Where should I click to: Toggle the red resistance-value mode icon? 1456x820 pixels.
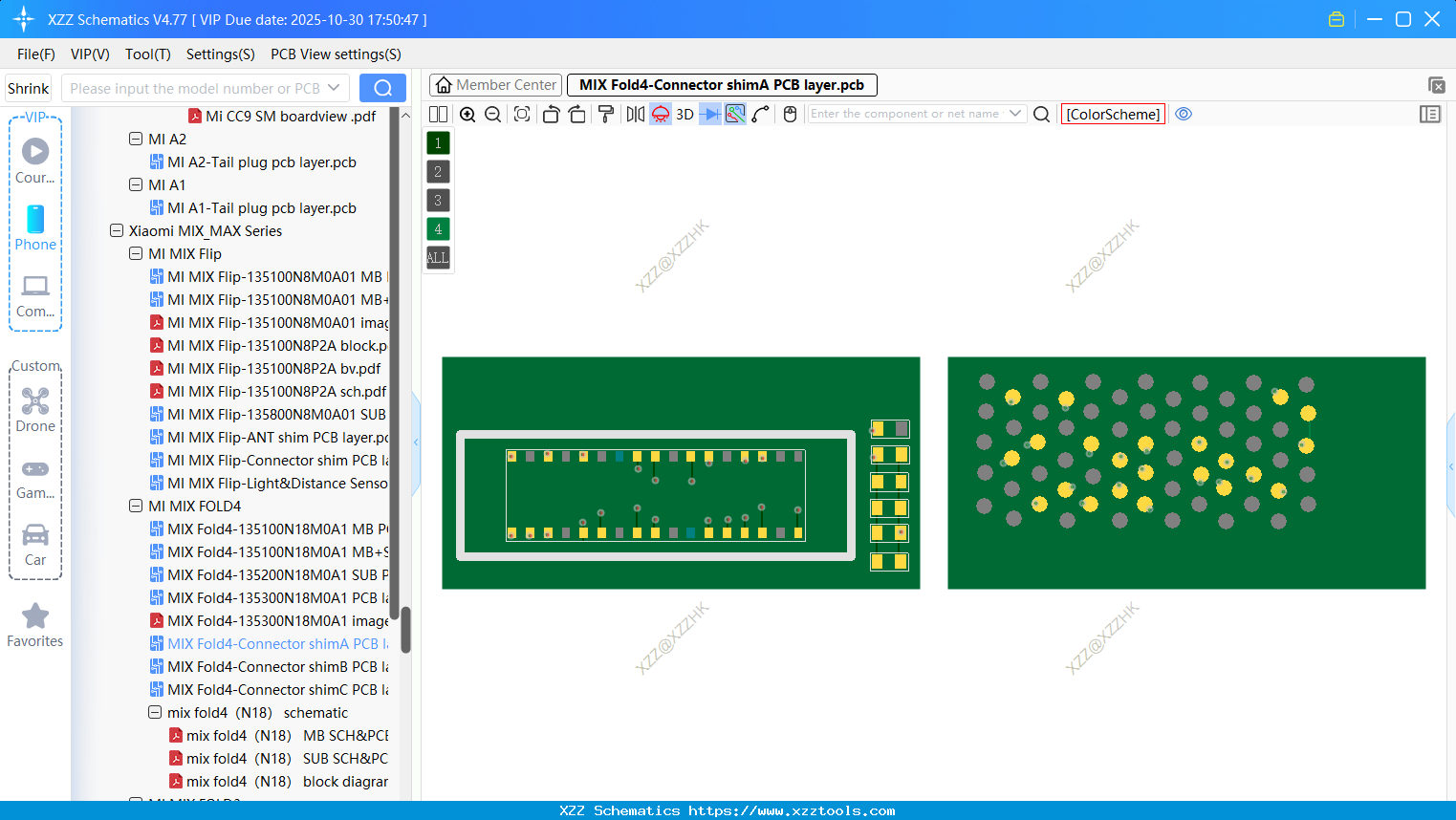661,114
